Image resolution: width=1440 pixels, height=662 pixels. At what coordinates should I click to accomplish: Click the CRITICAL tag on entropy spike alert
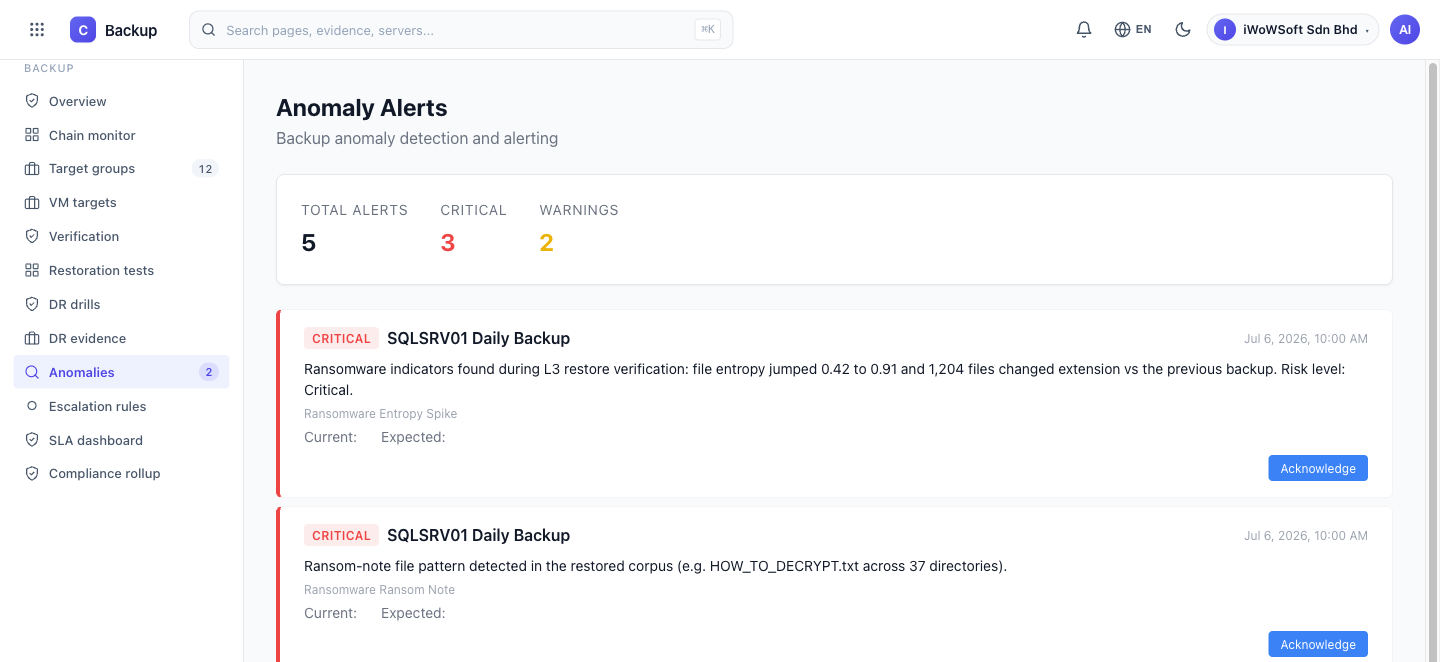[341, 339]
